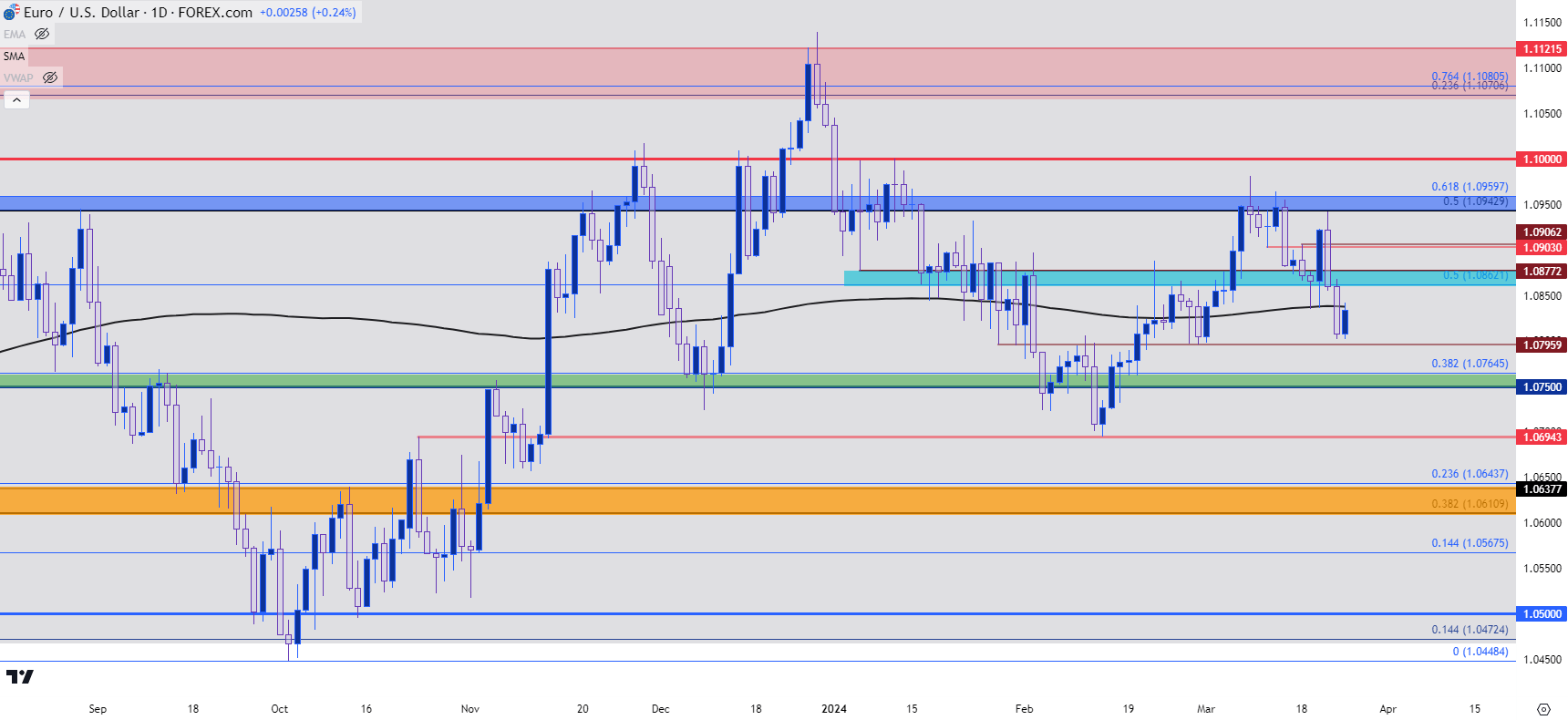Image resolution: width=1568 pixels, height=720 pixels.
Task: Select the blue zone near 1.09500
Action: click(758, 203)
